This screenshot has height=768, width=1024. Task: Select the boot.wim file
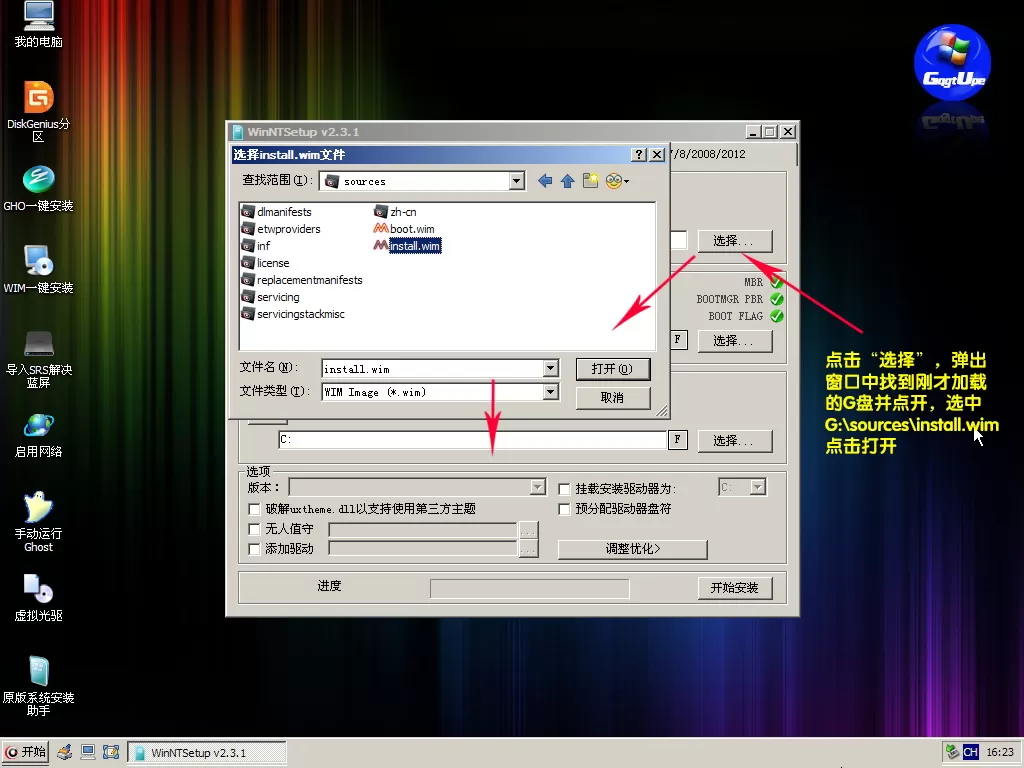click(411, 229)
